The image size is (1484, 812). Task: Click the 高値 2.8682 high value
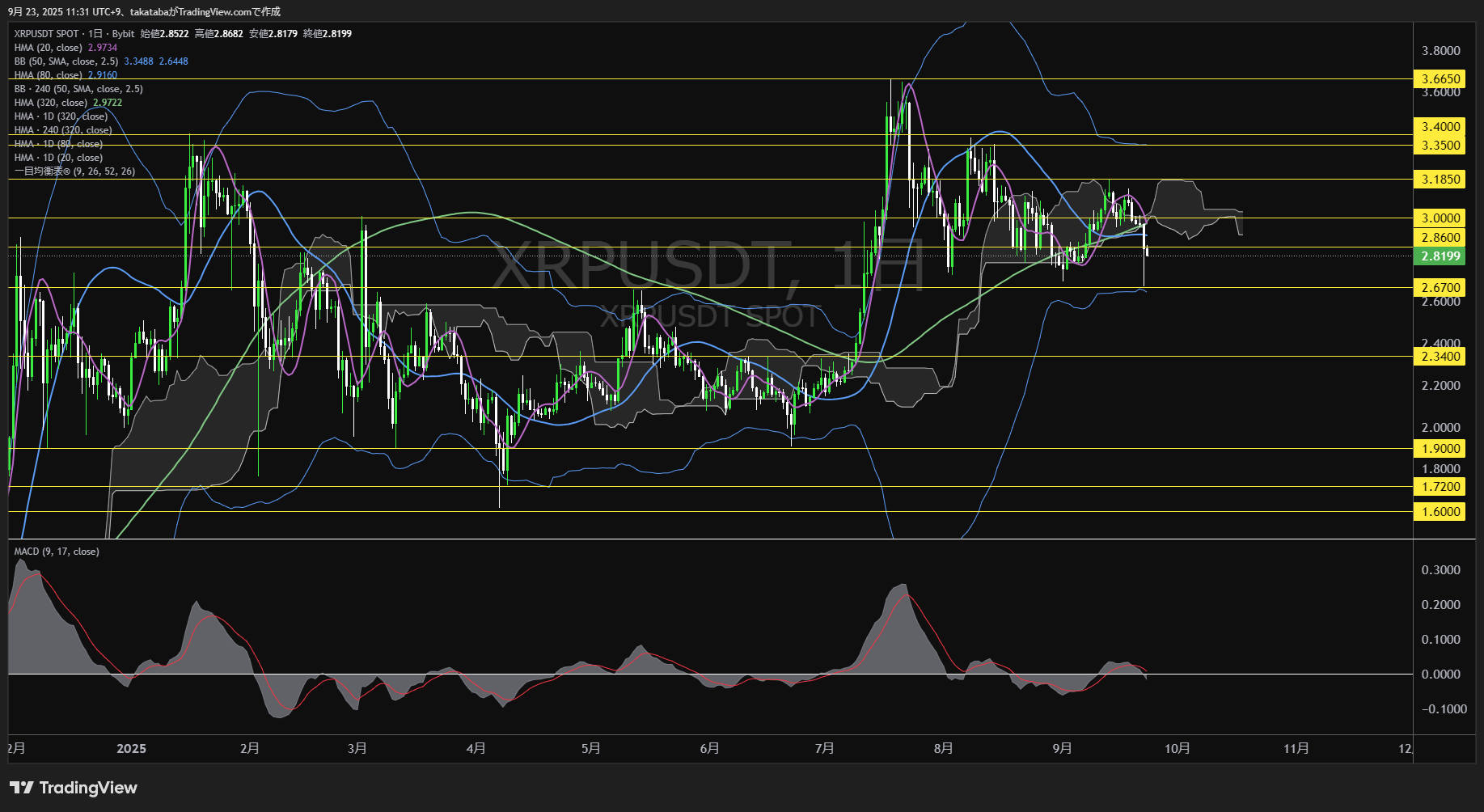pos(219,34)
